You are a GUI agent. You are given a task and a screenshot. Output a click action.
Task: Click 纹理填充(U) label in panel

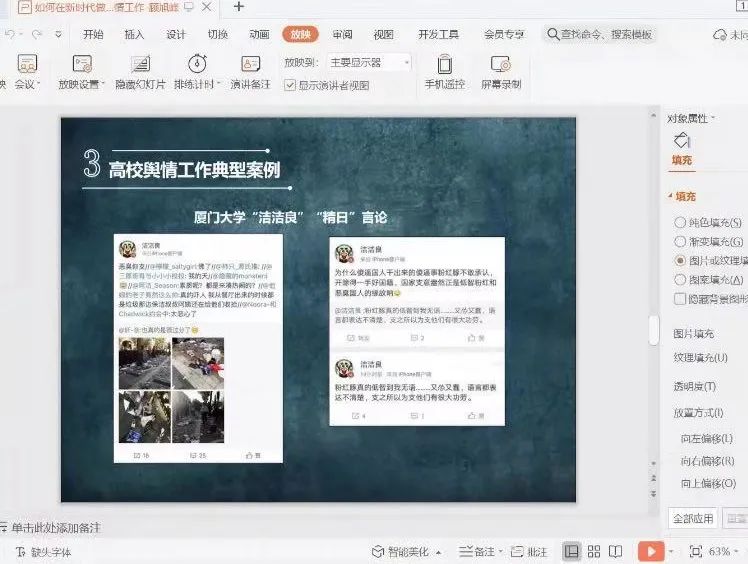click(x=700, y=358)
